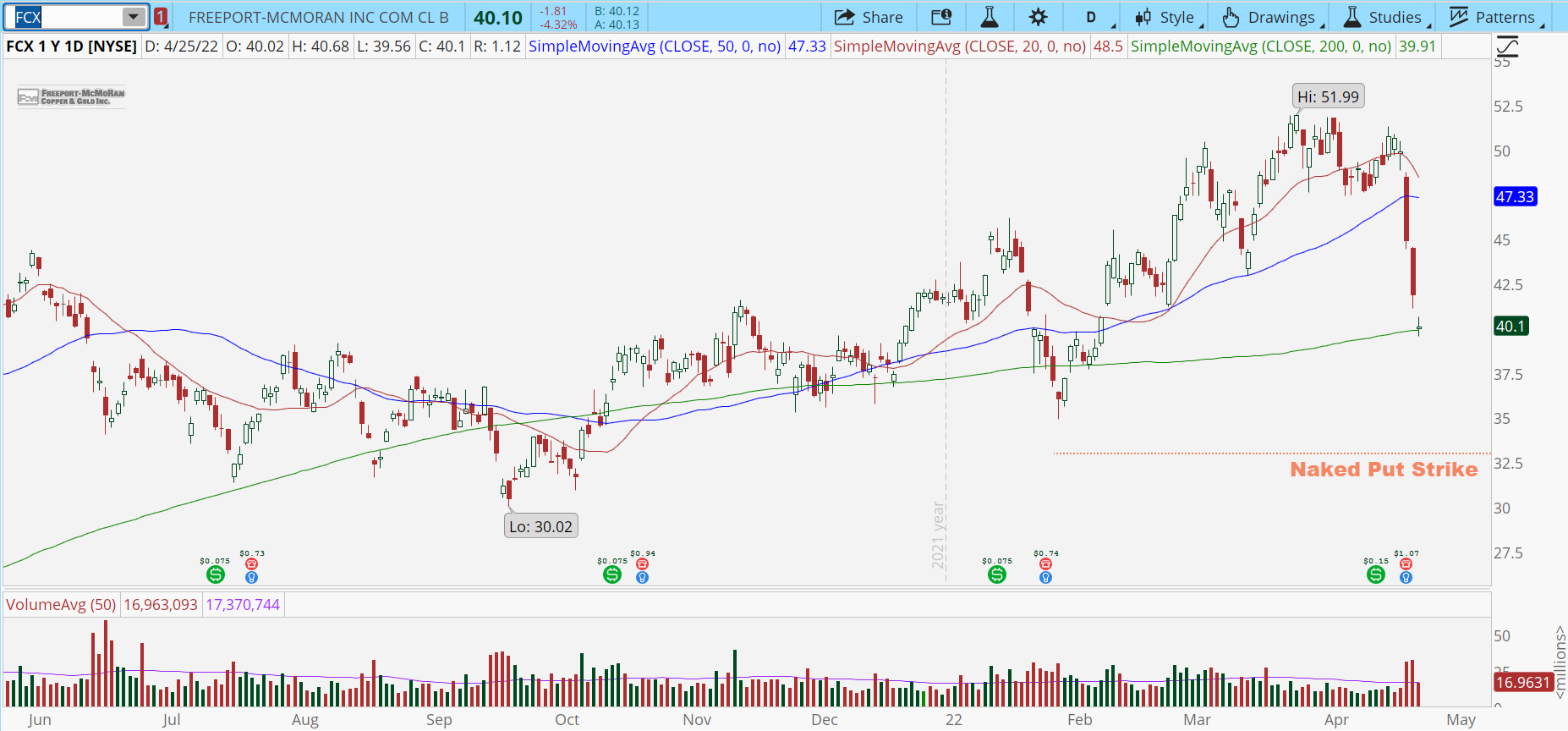Click the O: 40.02 open value
The image size is (1568, 731).
[255, 47]
